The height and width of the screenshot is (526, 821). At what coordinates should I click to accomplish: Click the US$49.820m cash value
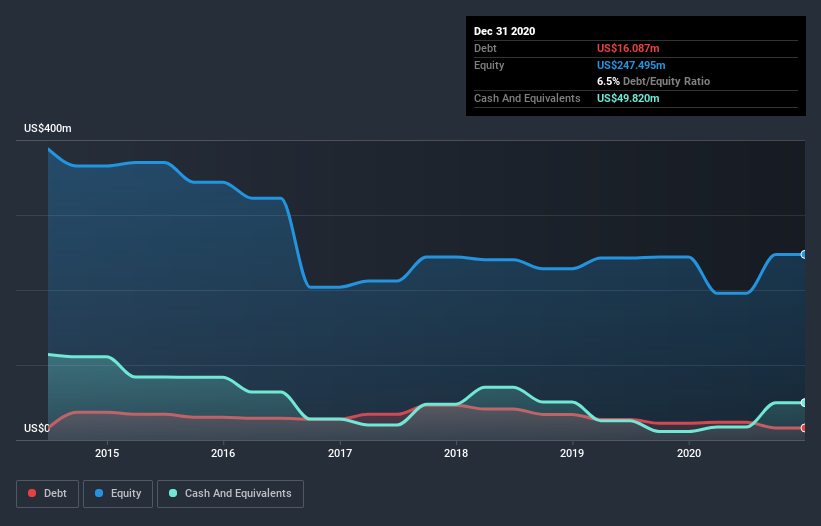point(628,98)
